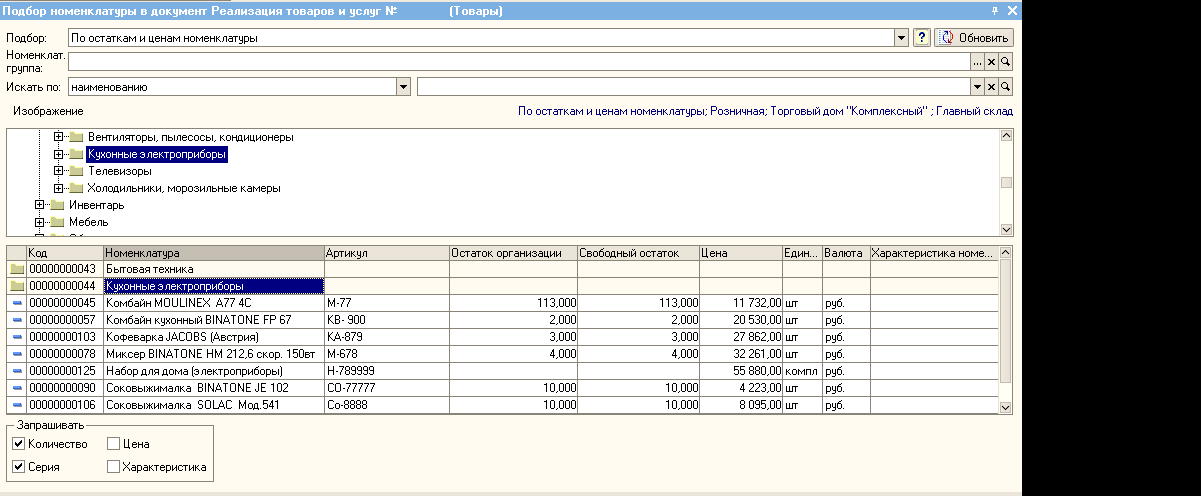Image resolution: width=1201 pixels, height=496 pixels.
Task: Expand Холодильники, морозильные камеры node
Action: pyautogui.click(x=59, y=188)
